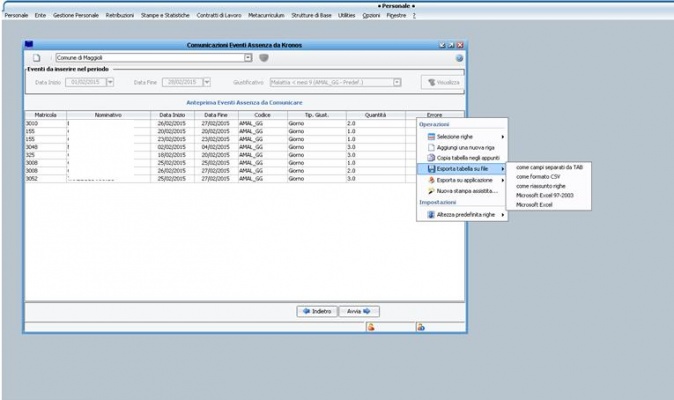Sort by the Nominativo column header

click(108, 115)
